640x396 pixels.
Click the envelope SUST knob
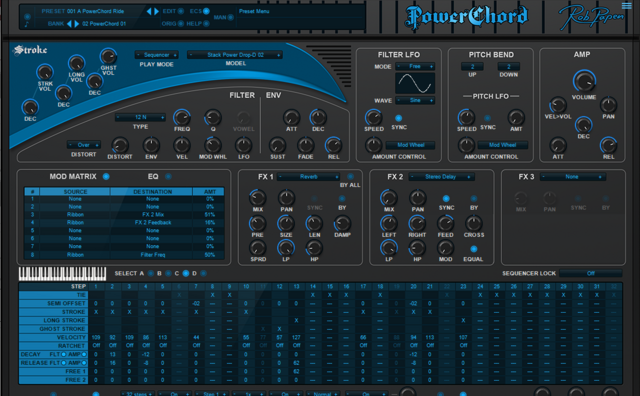pos(278,145)
